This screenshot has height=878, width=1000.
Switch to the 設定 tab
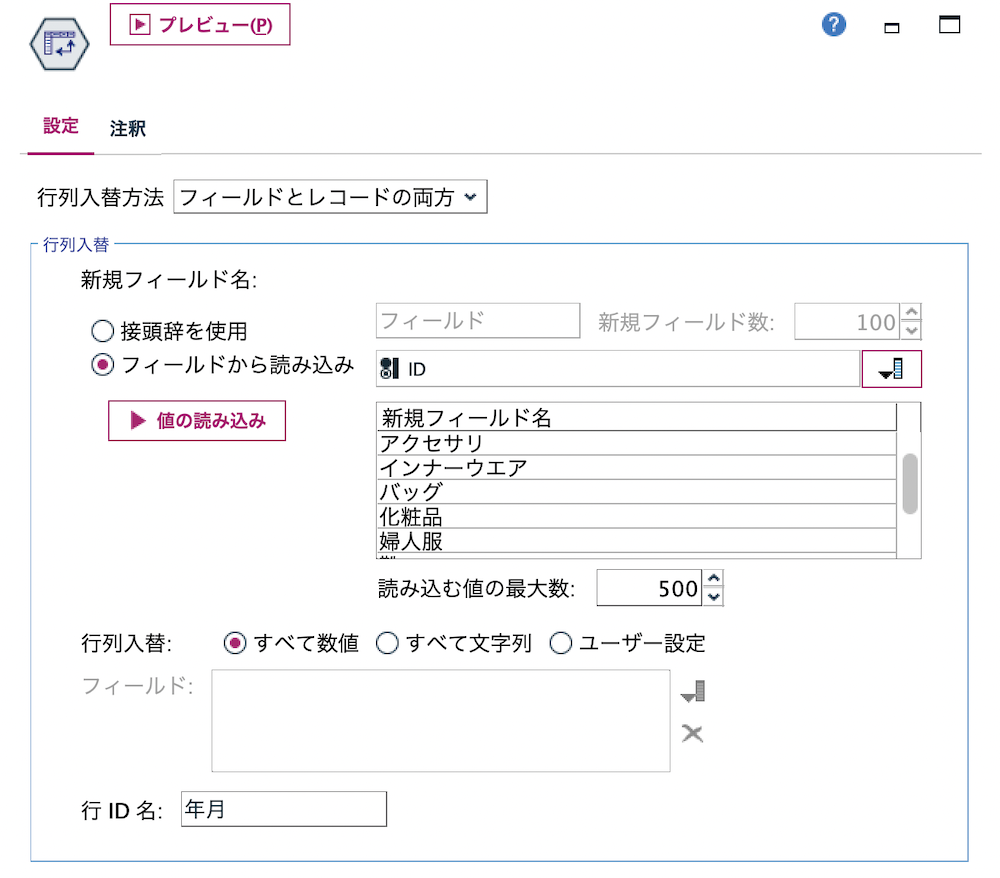(x=60, y=128)
